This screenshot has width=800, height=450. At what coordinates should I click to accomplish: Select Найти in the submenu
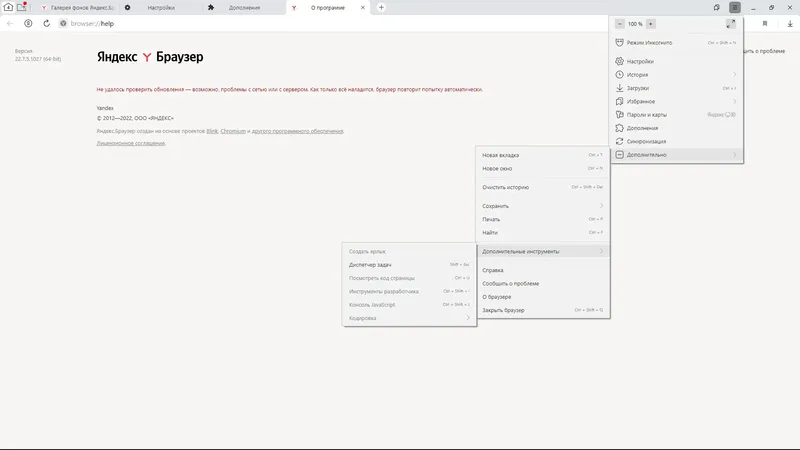tap(543, 232)
